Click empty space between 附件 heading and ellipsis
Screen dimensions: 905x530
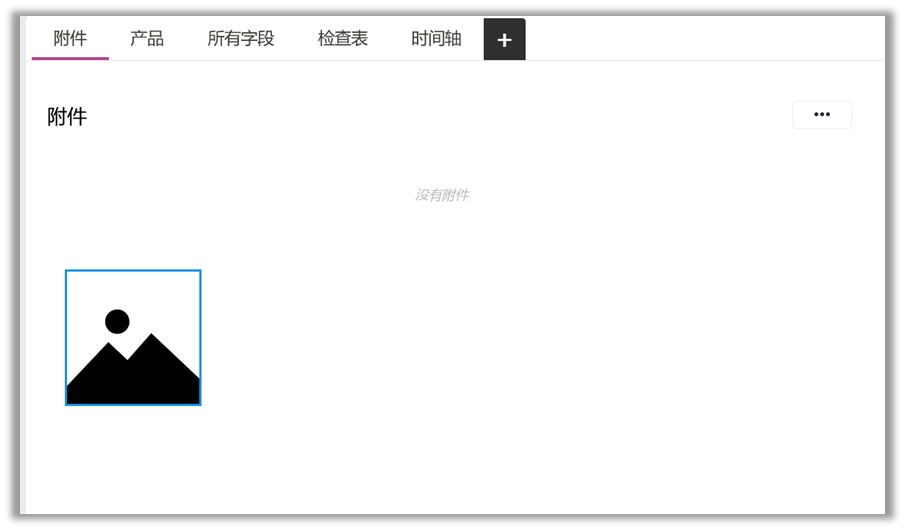[x=430, y=117]
